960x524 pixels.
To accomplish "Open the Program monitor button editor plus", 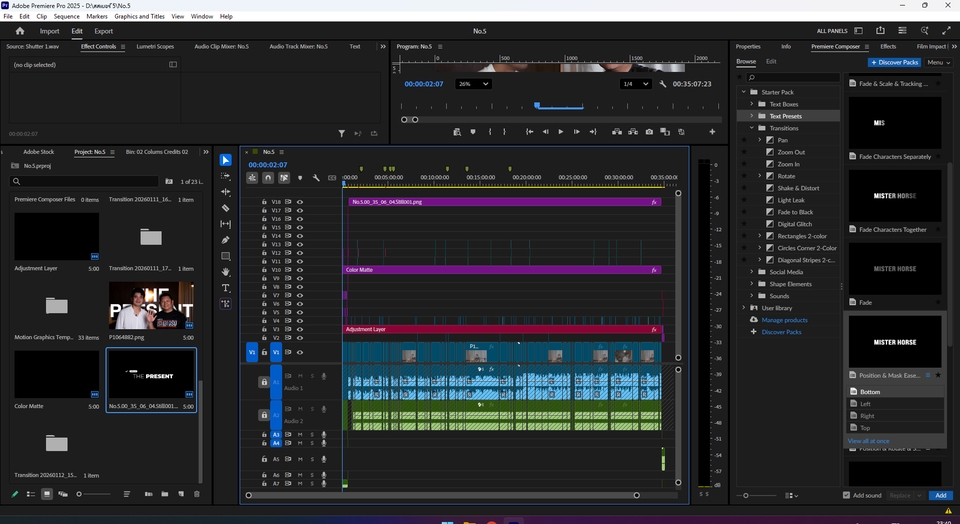I will [712, 132].
